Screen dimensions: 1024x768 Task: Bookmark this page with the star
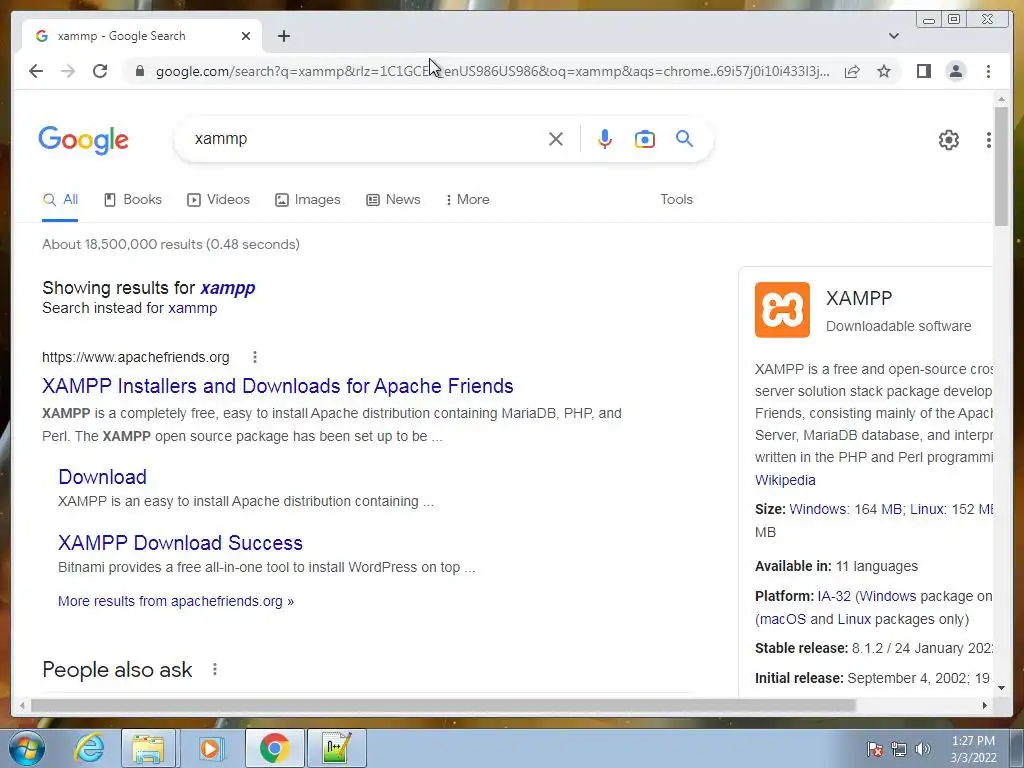pyautogui.click(x=884, y=71)
